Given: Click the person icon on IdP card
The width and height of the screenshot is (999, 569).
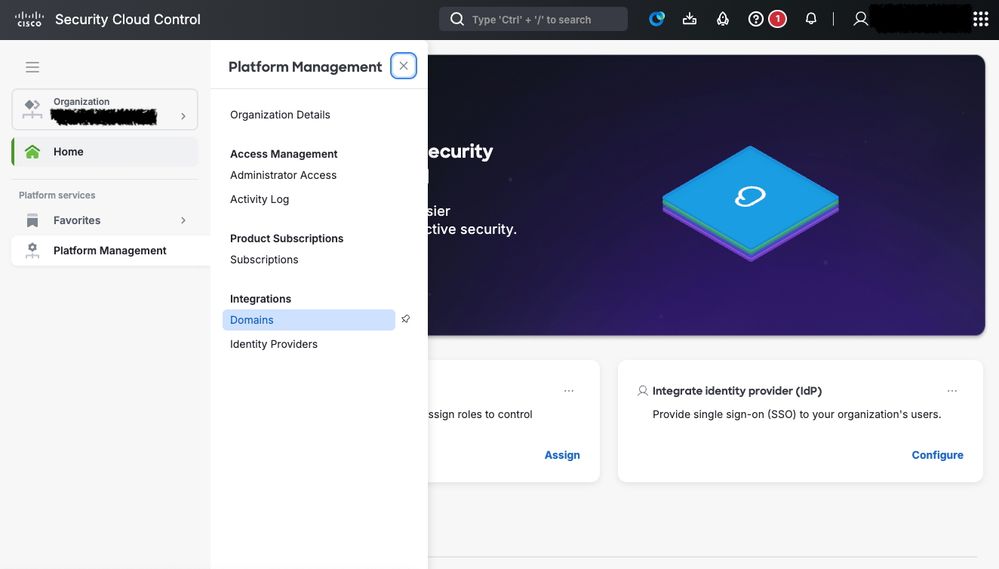Looking at the screenshot, I should click(x=642, y=391).
